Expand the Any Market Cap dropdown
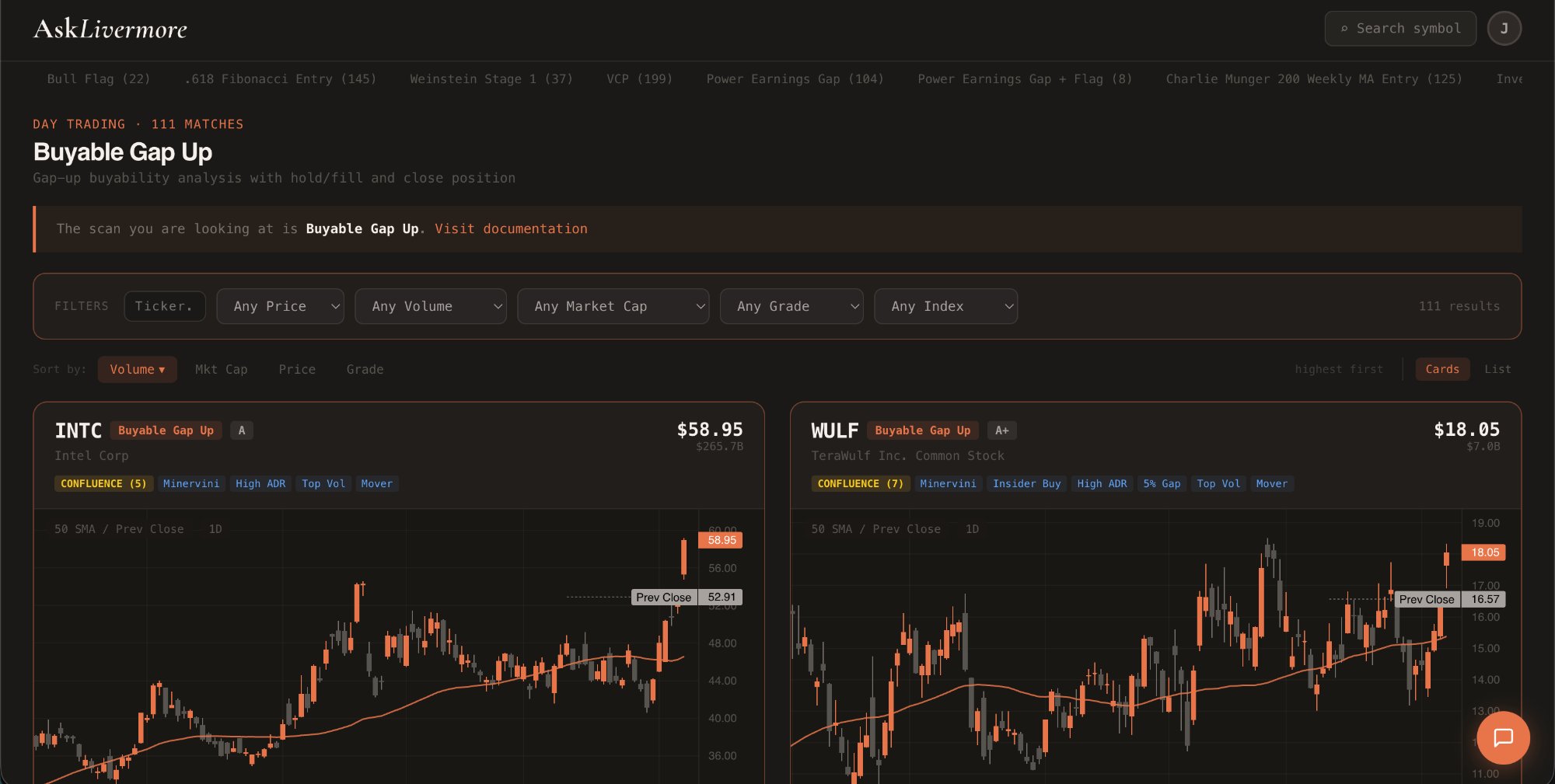Screen dimensions: 1555x784 click(613, 306)
